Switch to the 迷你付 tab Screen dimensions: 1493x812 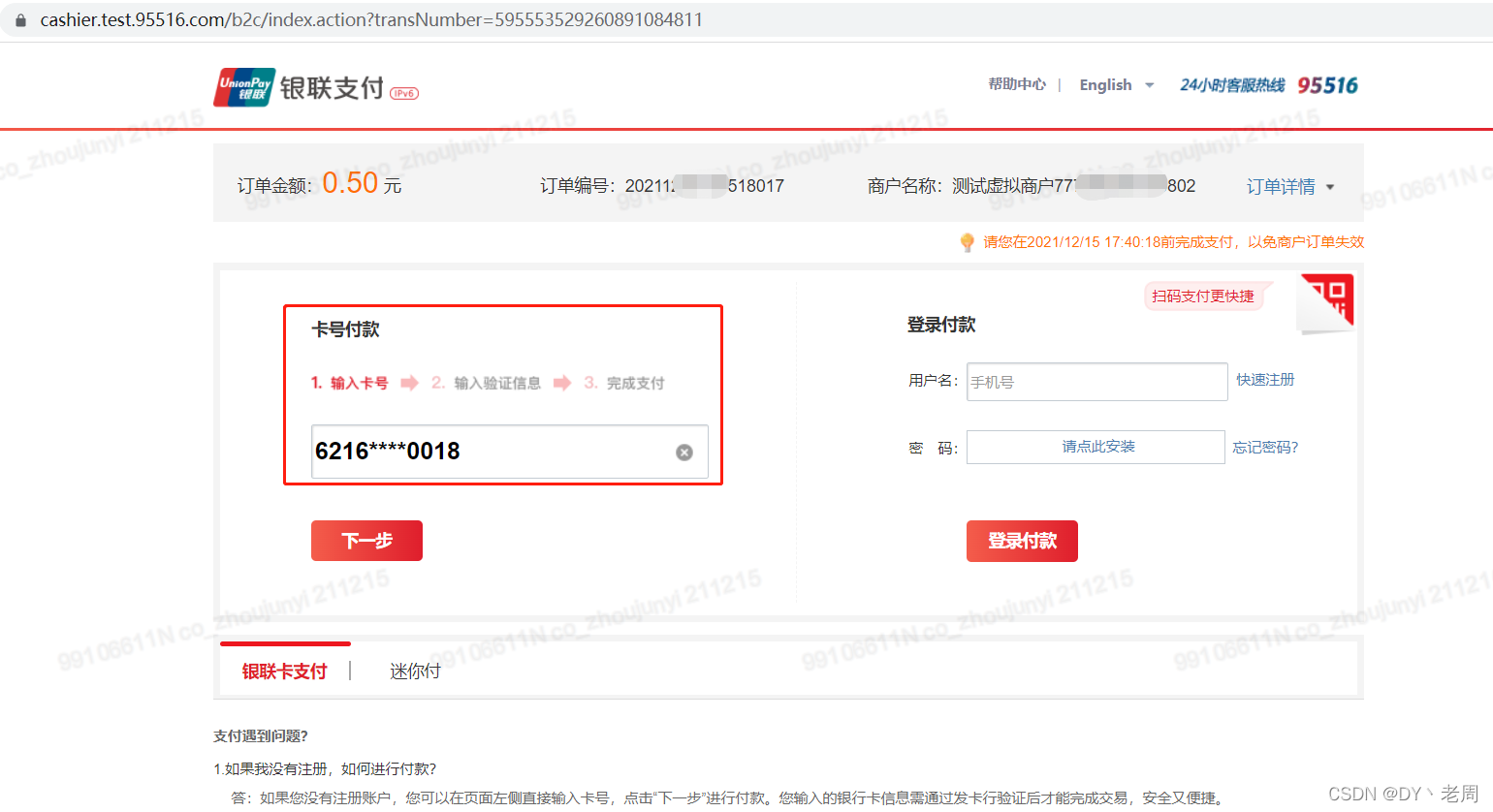point(415,671)
